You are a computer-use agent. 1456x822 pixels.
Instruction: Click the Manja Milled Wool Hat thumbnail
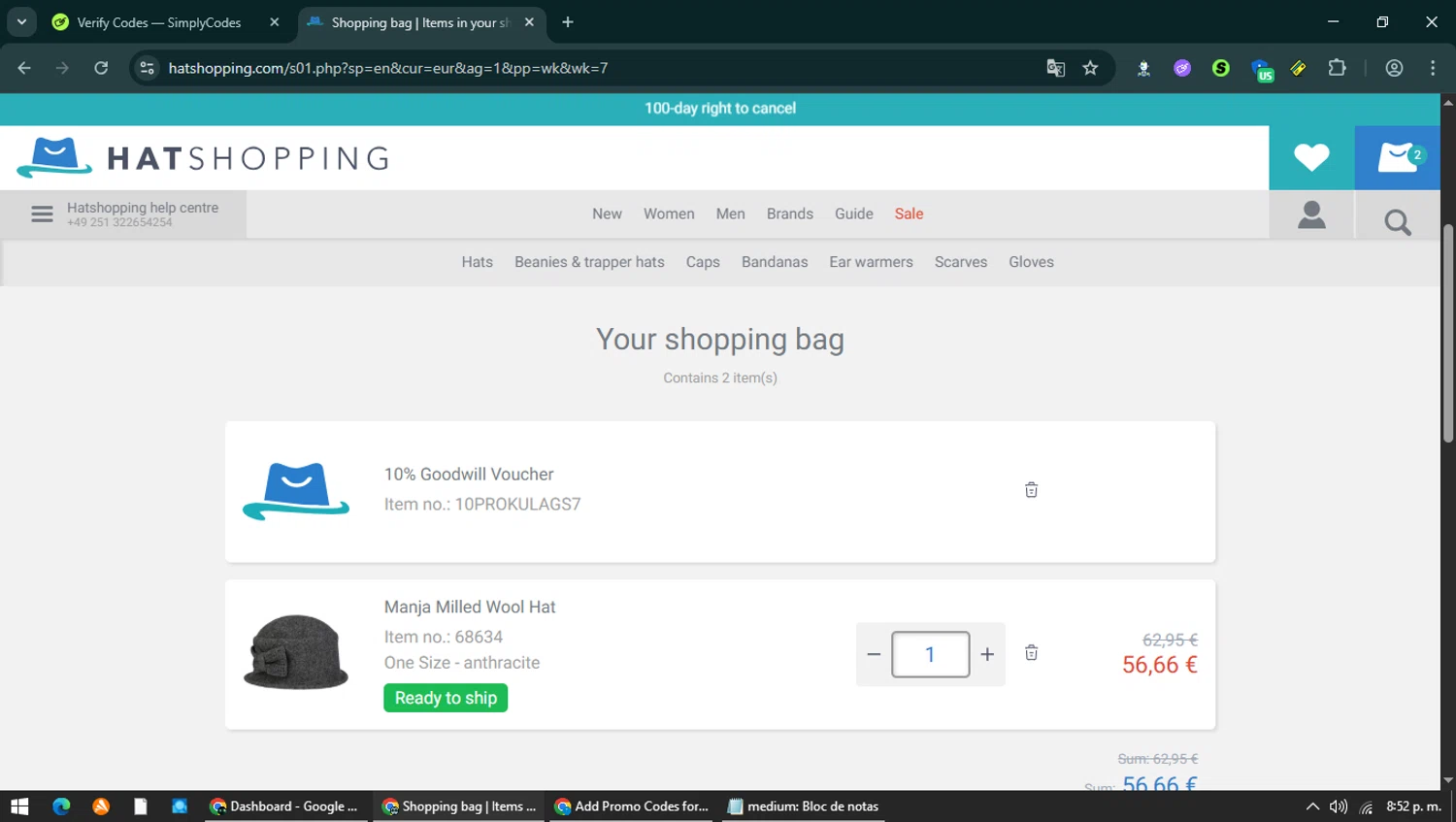pos(296,652)
